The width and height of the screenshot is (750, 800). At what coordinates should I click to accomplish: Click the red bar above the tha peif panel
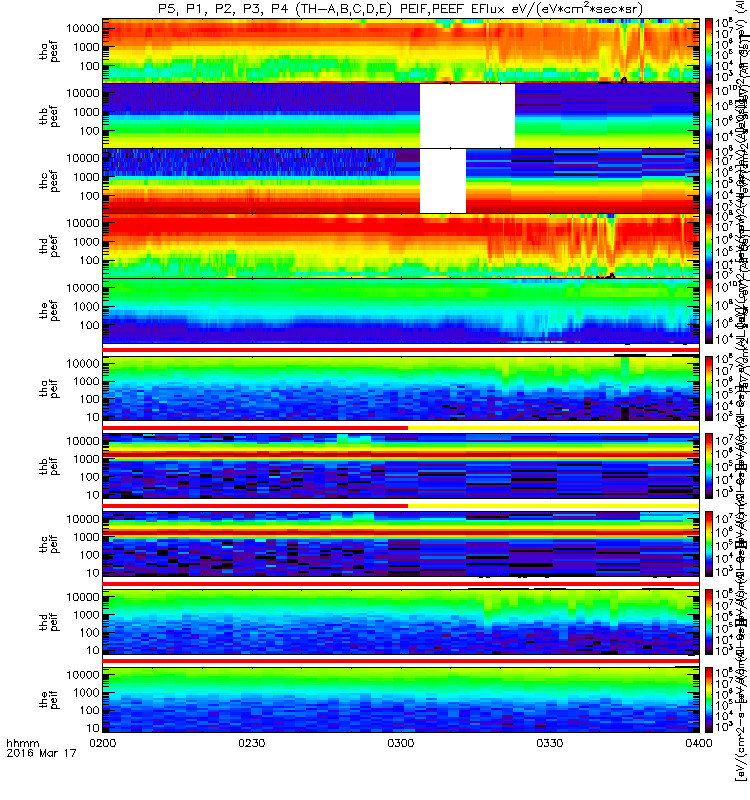[401, 350]
